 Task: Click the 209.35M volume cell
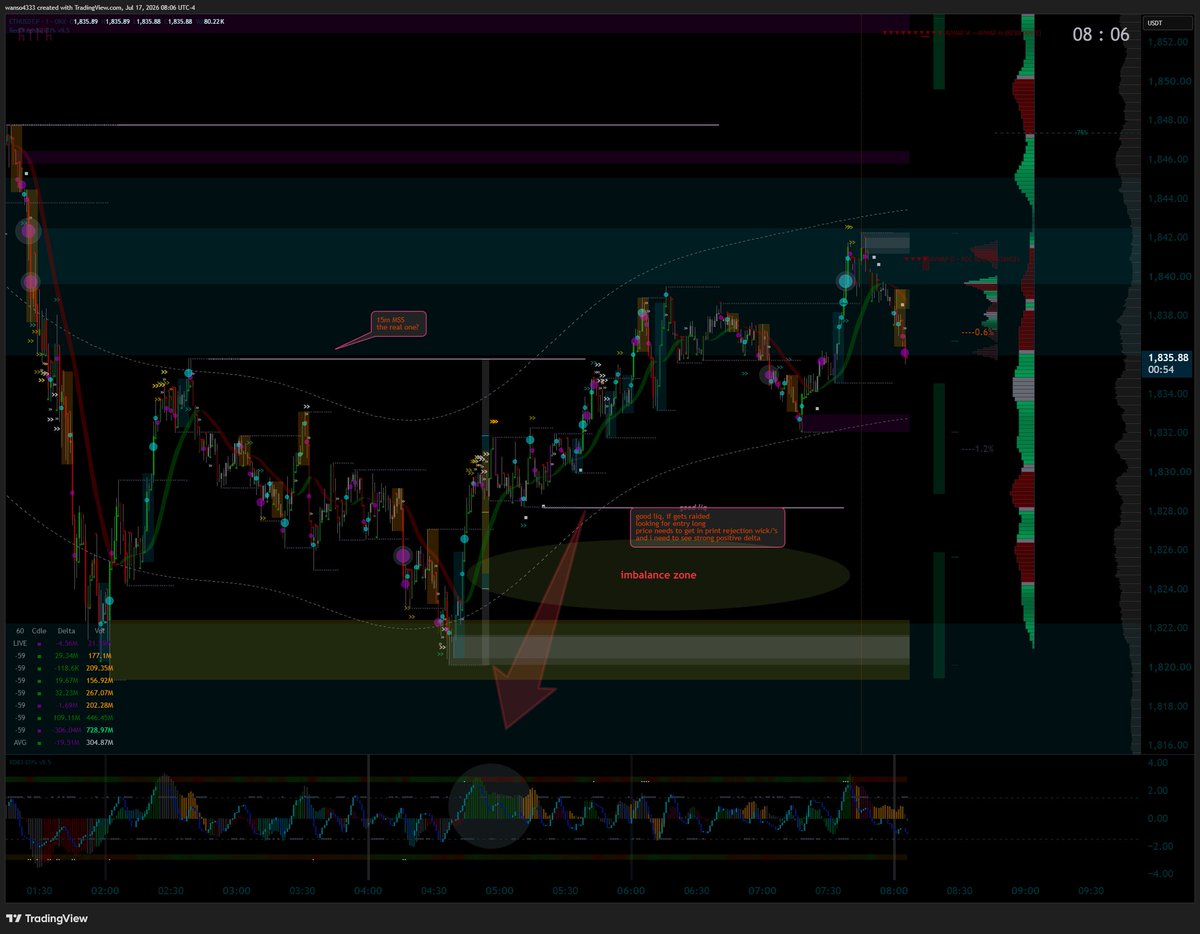click(x=101, y=669)
